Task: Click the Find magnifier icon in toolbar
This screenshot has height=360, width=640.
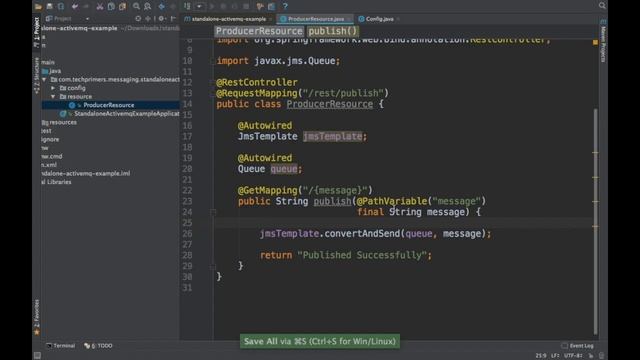Action: click(136, 6)
